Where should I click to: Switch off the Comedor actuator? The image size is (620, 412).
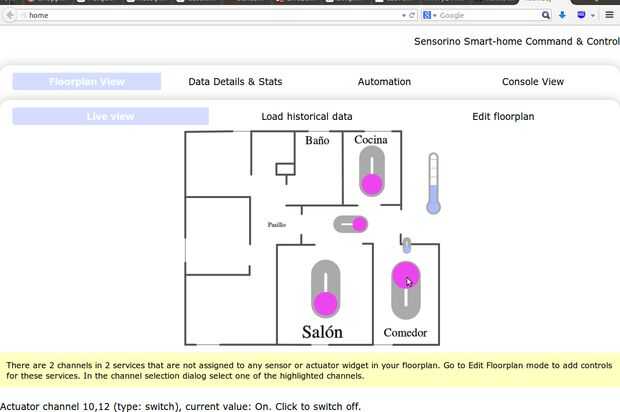click(406, 290)
